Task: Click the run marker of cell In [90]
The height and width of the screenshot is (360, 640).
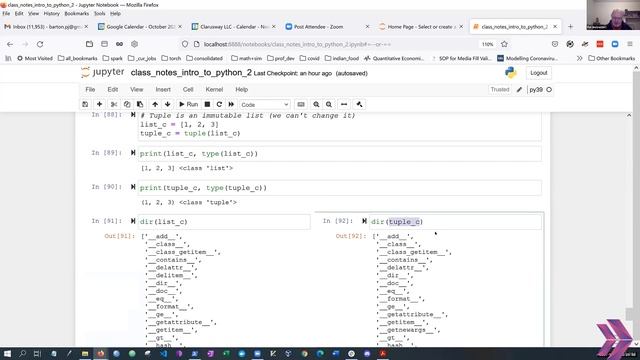Action: pyautogui.click(x=133, y=187)
